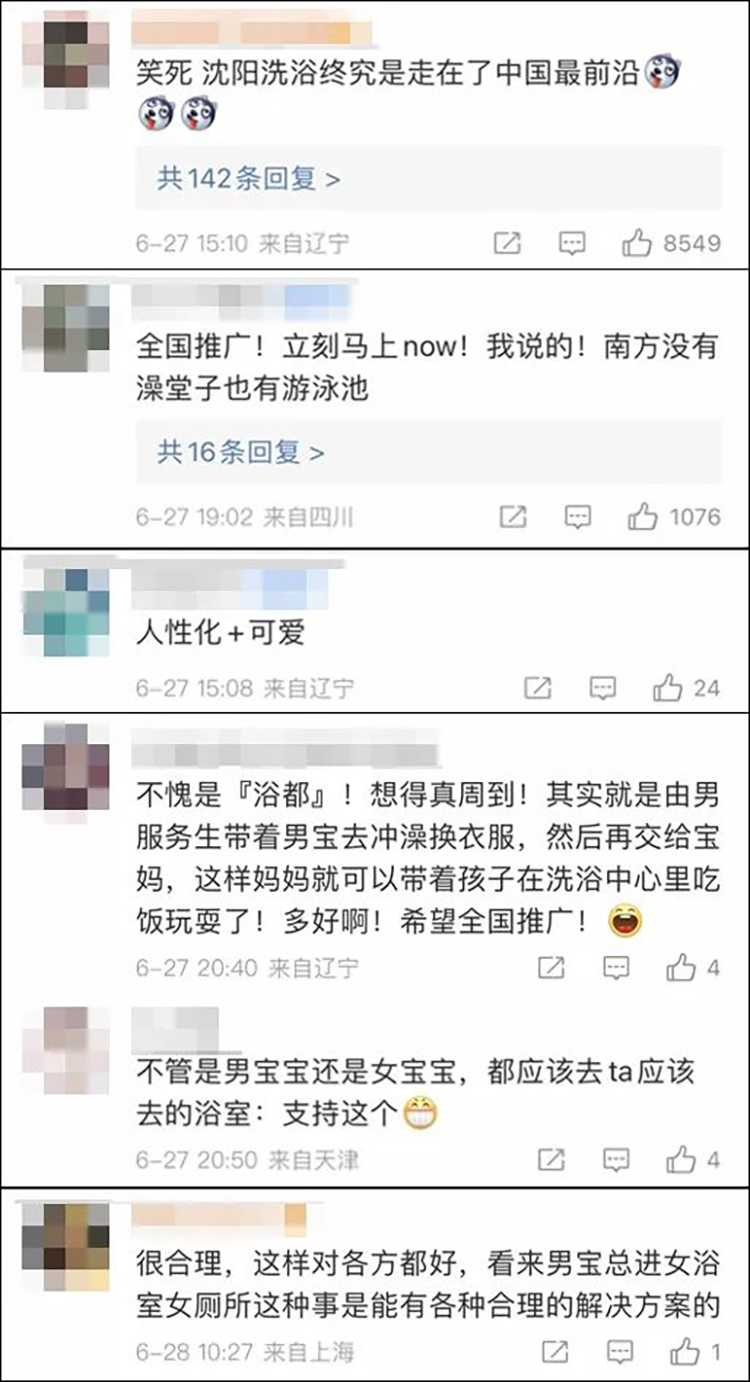
Task: Tap reply icon on 8549-like comment
Action: pyautogui.click(x=572, y=243)
